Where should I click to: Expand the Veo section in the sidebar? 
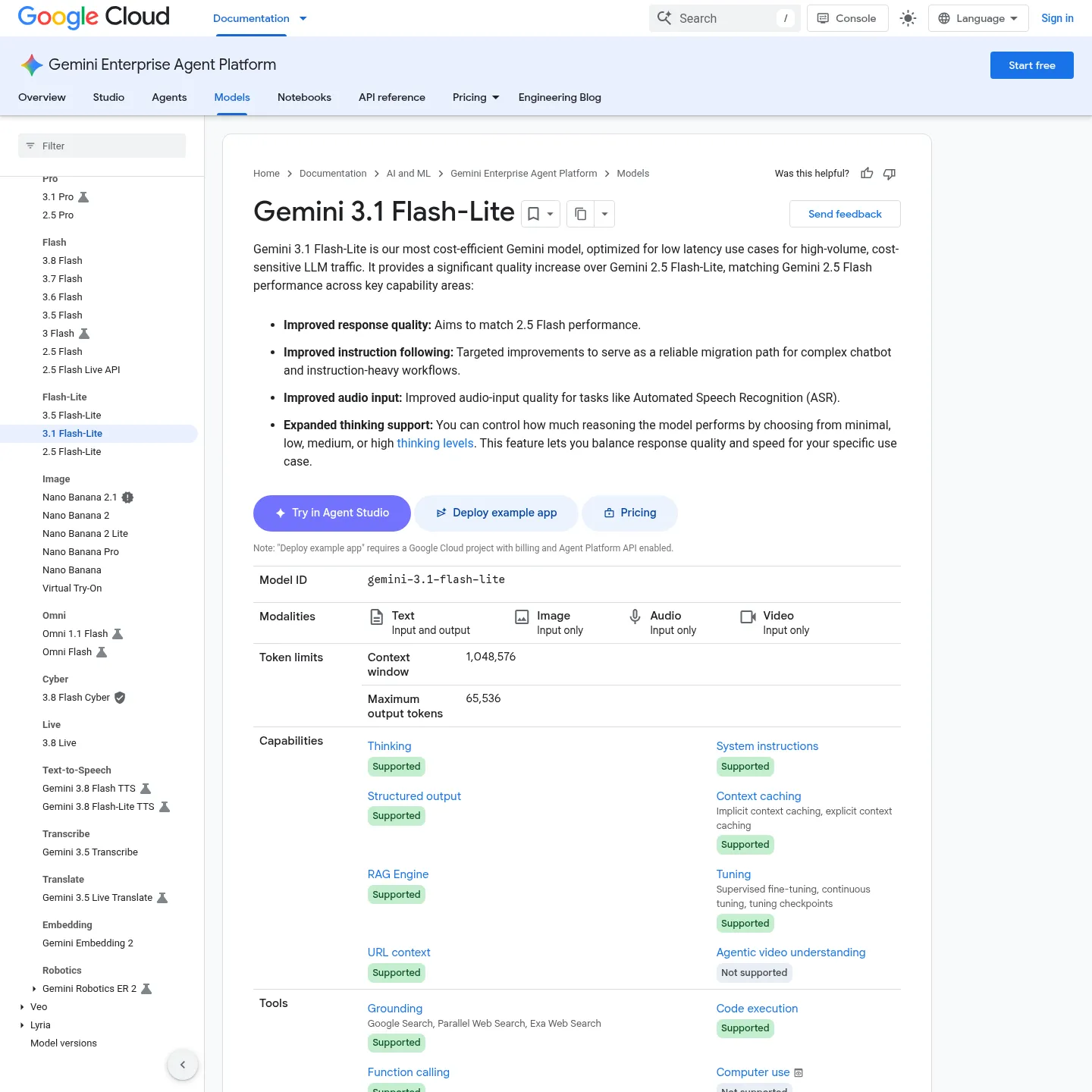coord(22,1007)
